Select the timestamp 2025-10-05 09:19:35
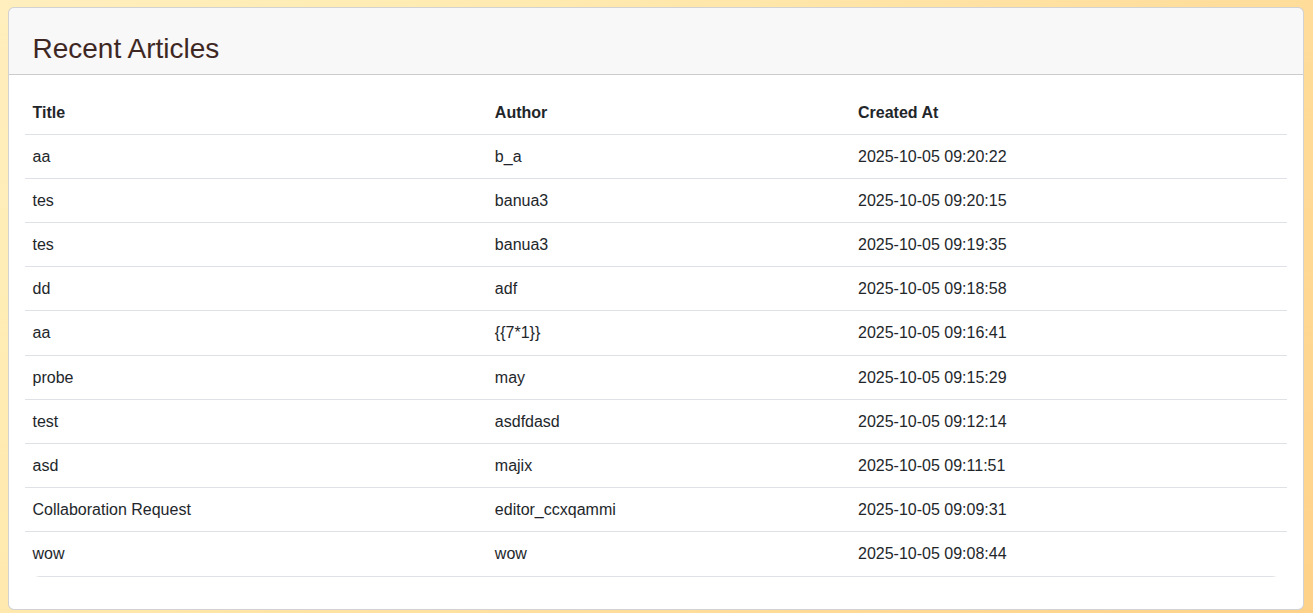This screenshot has width=1313, height=613. [932, 245]
